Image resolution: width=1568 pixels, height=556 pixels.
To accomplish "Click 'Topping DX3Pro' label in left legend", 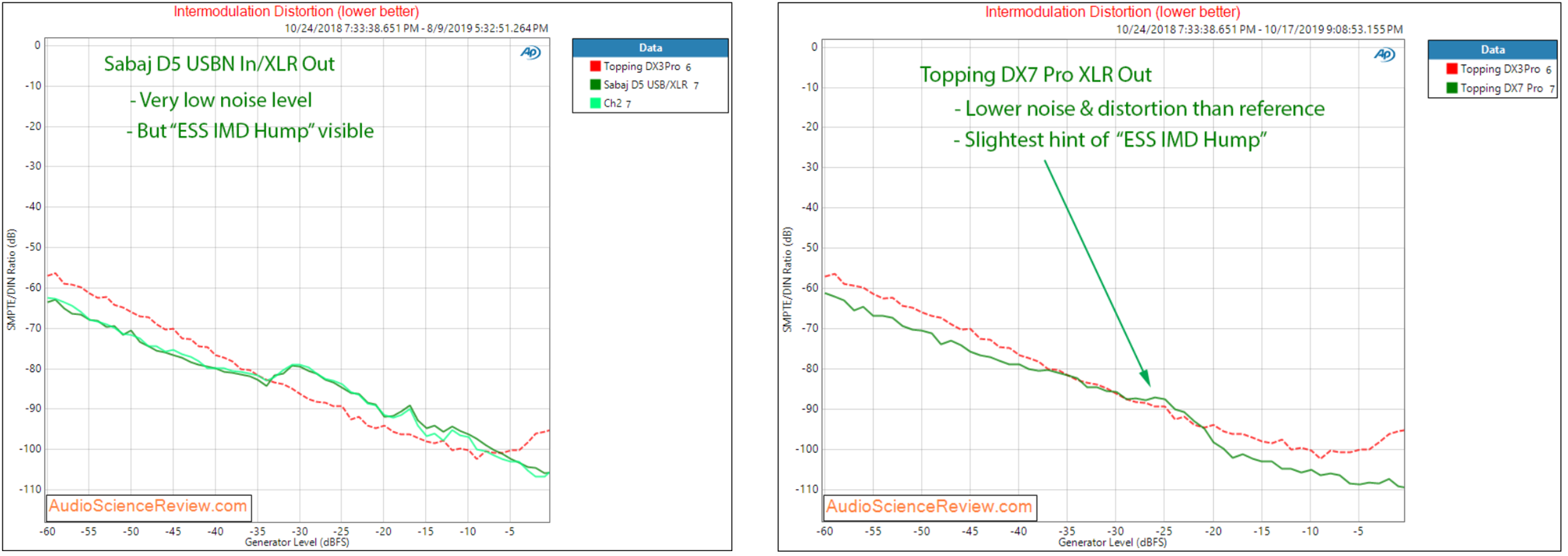I will (641, 66).
